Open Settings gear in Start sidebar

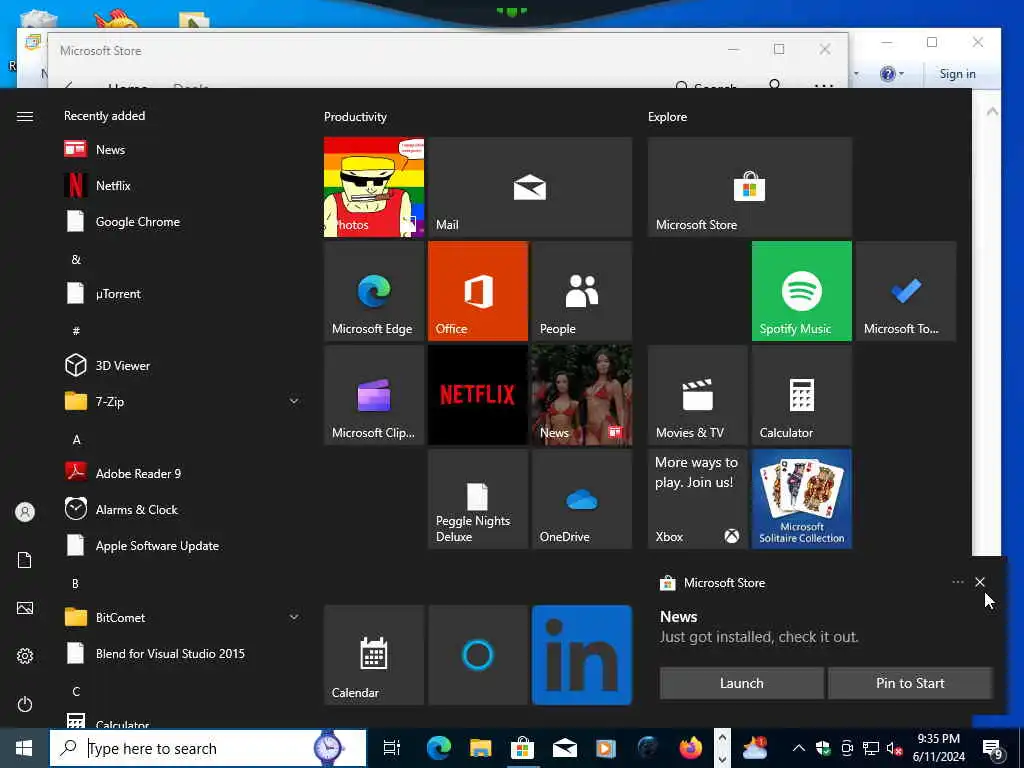click(x=25, y=656)
